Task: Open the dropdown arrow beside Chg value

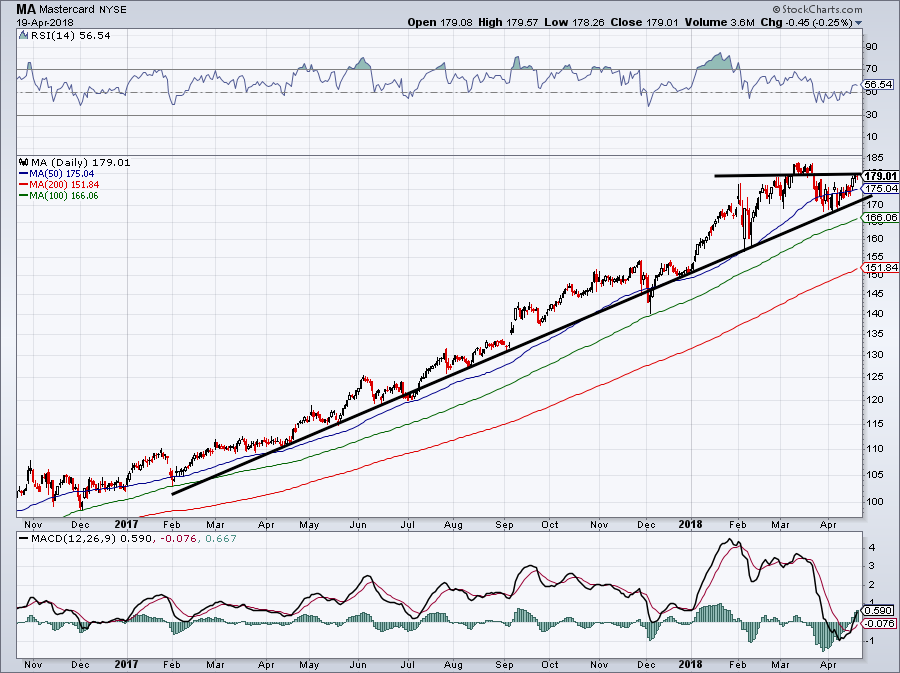Action: [x=858, y=23]
